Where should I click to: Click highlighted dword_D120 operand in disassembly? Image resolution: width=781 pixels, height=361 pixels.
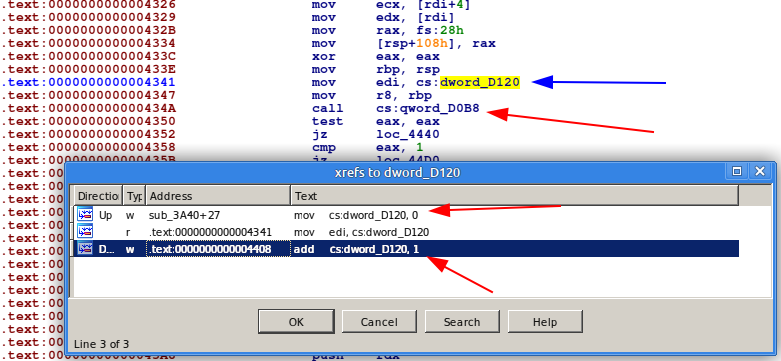(480, 82)
